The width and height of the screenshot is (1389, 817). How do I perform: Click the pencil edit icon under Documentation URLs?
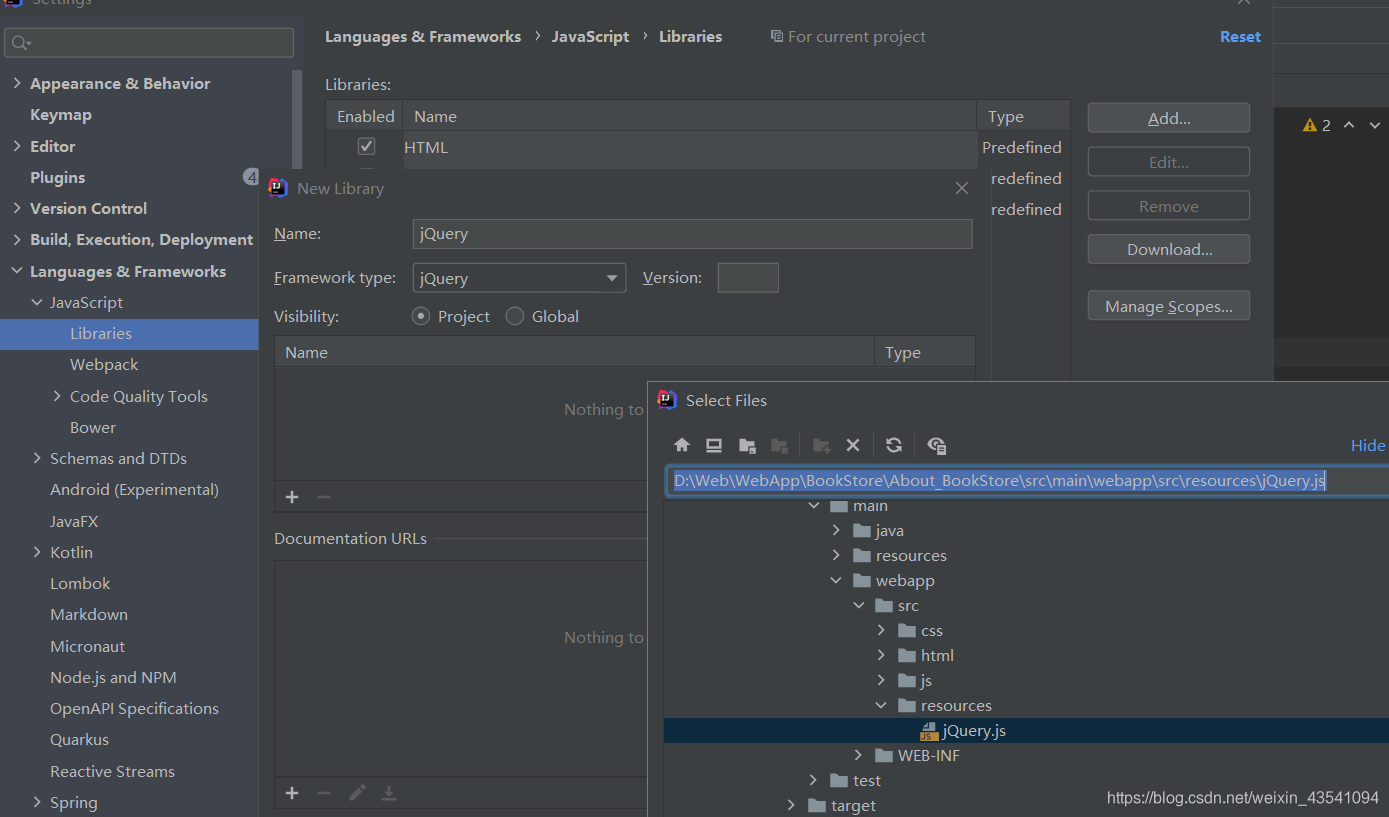click(x=357, y=793)
